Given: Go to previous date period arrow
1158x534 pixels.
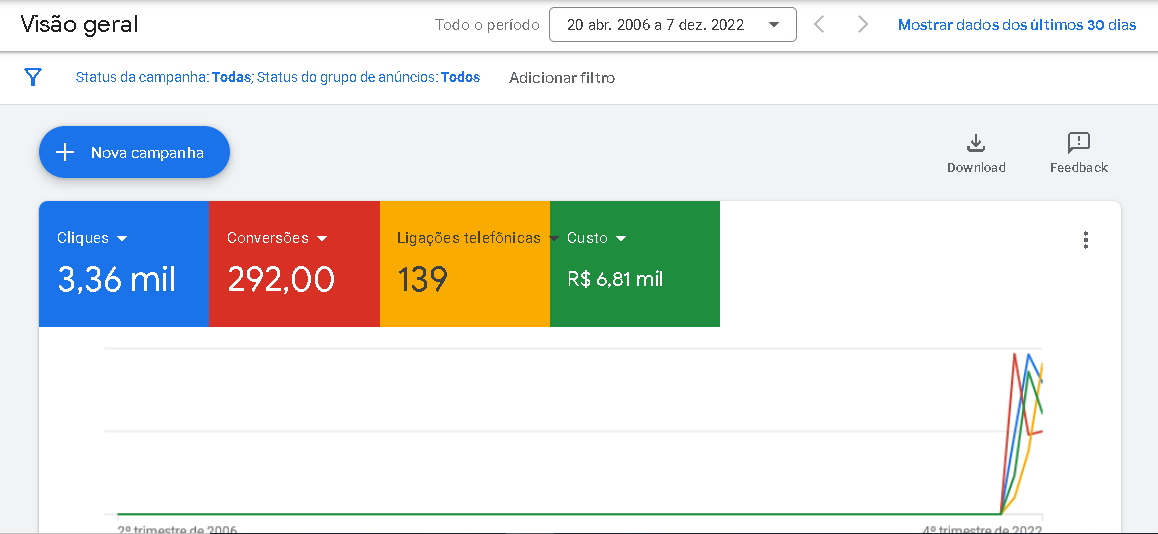Looking at the screenshot, I should coord(818,24).
